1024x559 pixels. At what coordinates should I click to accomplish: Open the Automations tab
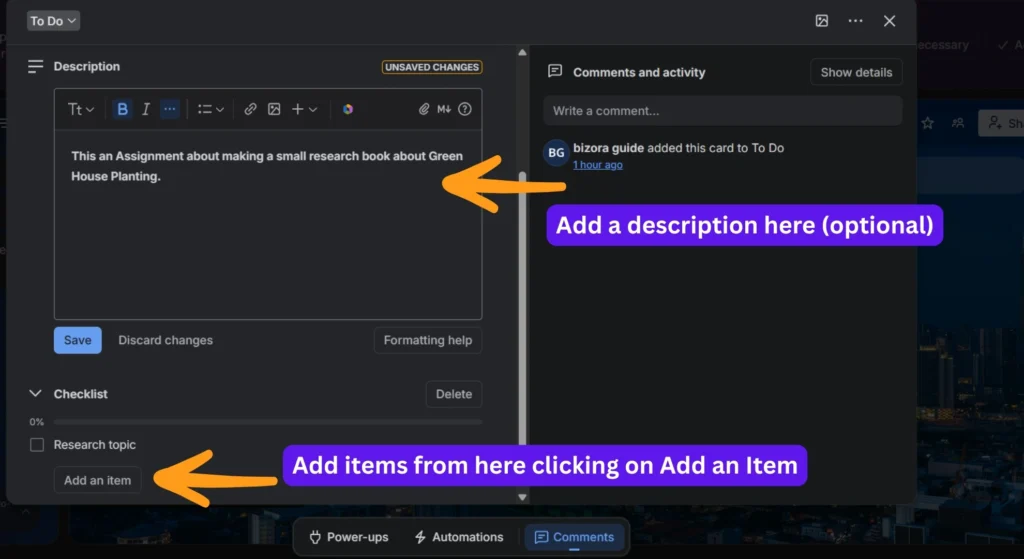[459, 537]
